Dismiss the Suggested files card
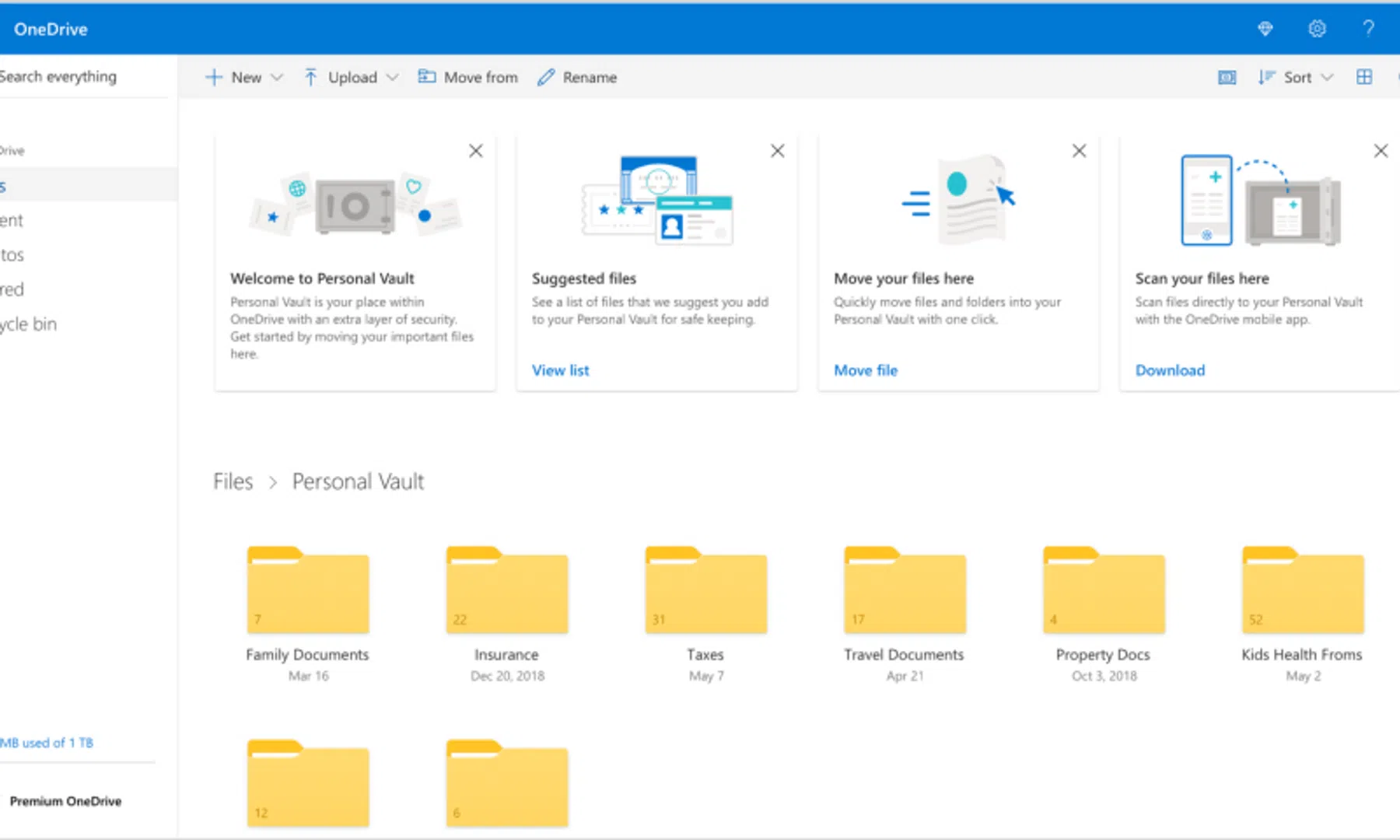This screenshot has width=1400, height=840. coord(777,151)
